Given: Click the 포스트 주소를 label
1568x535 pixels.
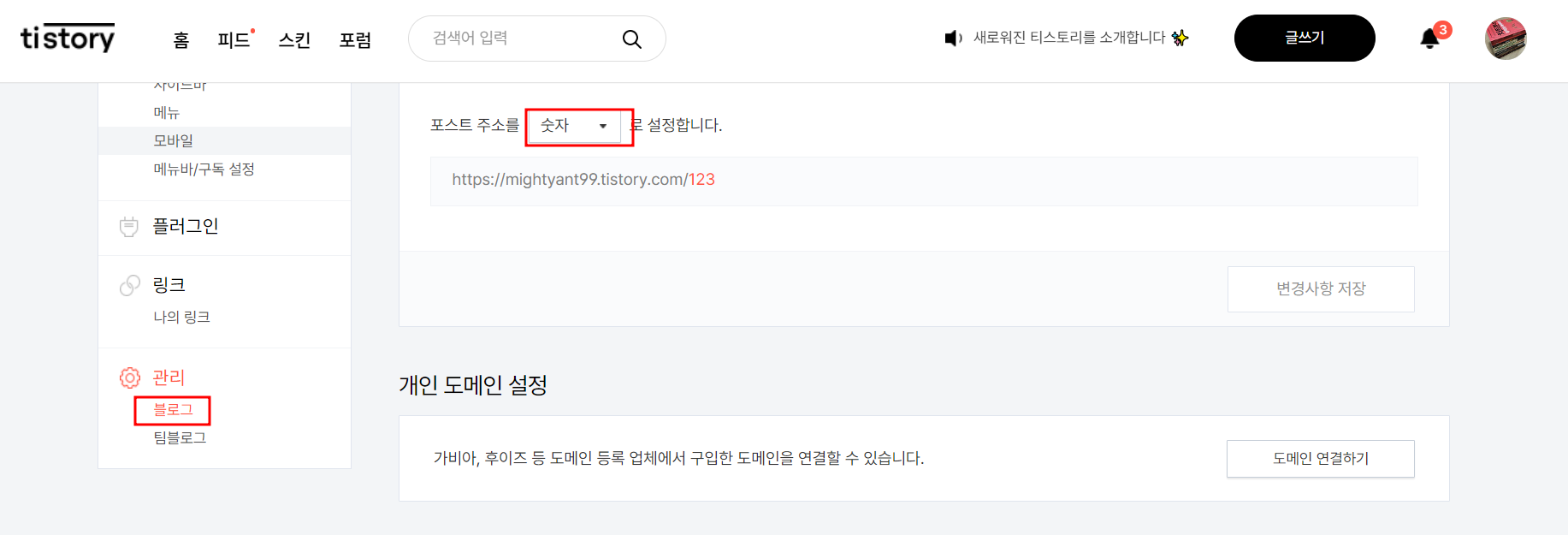Looking at the screenshot, I should (x=475, y=126).
